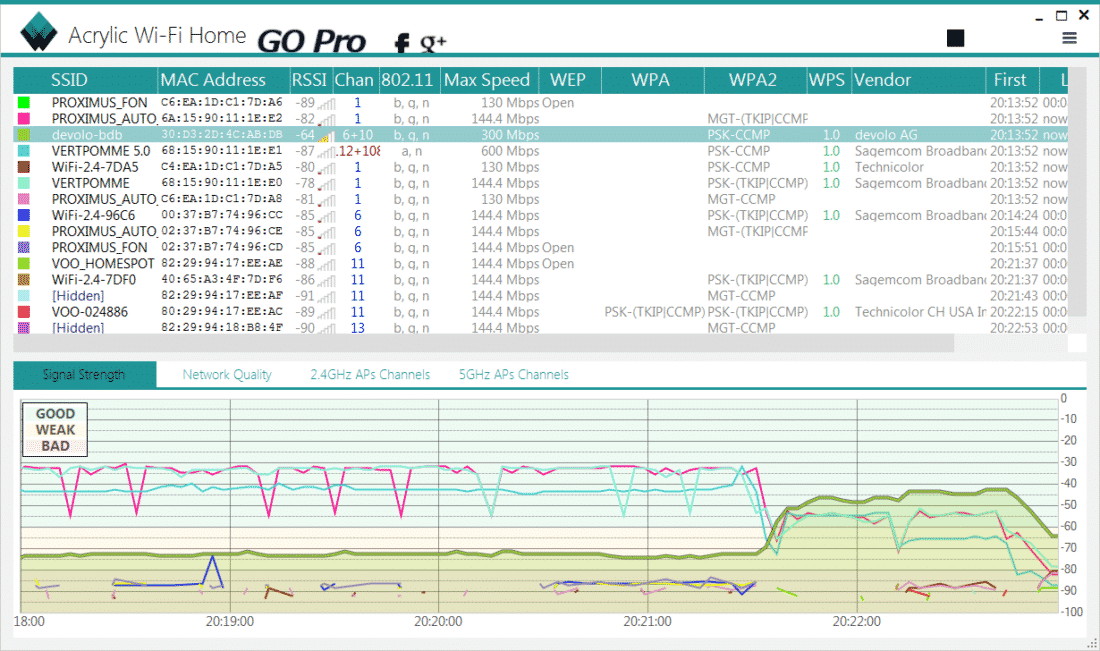Switch to the Signal Strength tab
The image size is (1100, 651).
point(84,375)
